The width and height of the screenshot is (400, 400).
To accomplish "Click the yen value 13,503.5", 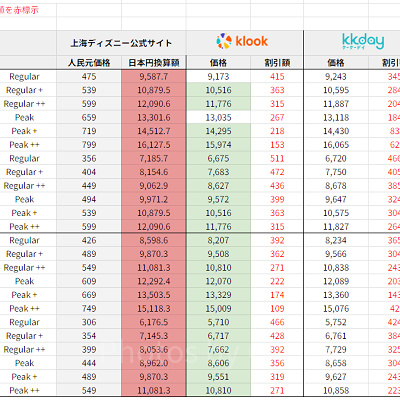I will [x=154, y=295].
